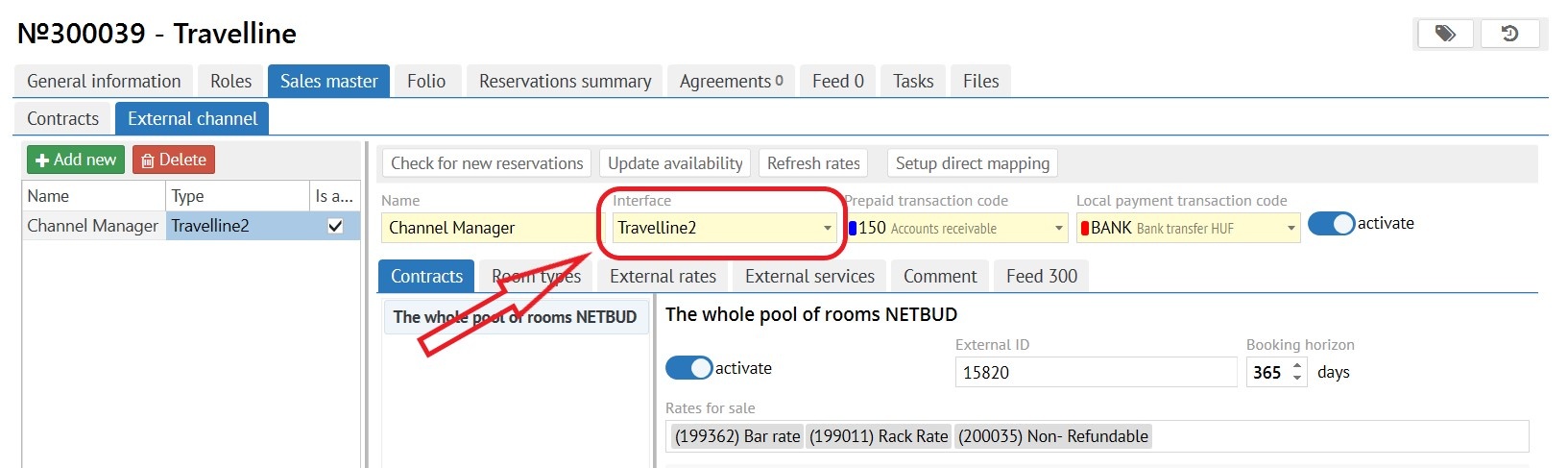Click Check for new reservations button
The height and width of the screenshot is (468, 1568).
tap(487, 163)
